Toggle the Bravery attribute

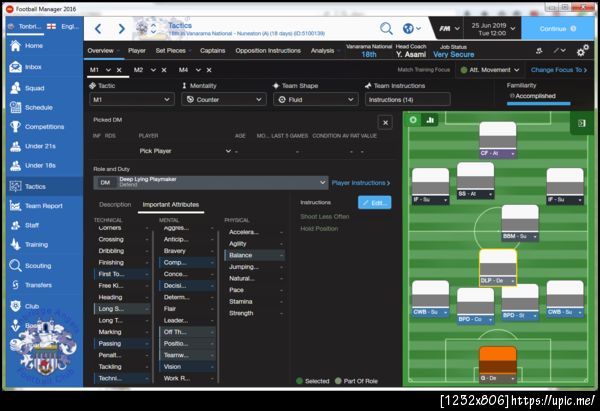click(x=187, y=251)
